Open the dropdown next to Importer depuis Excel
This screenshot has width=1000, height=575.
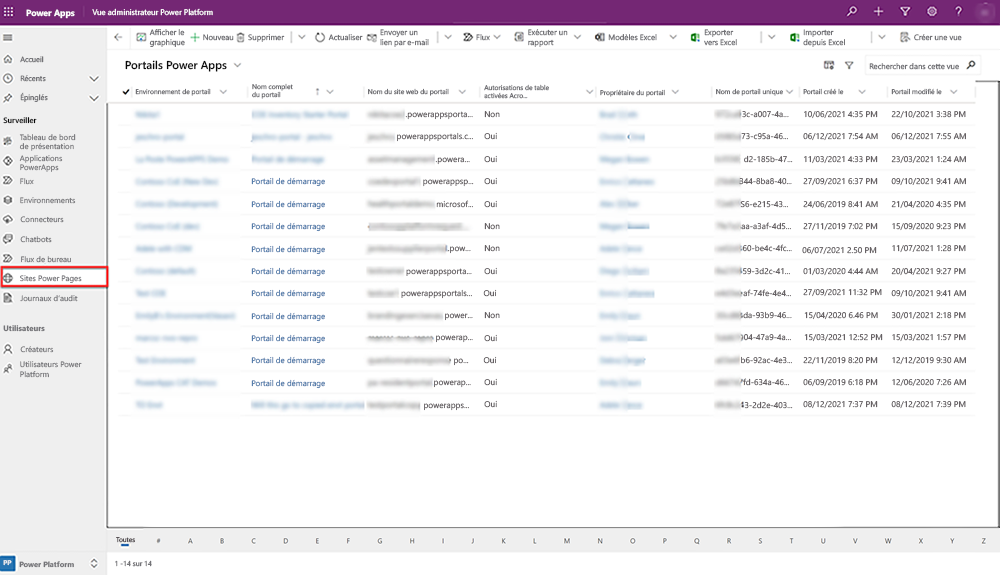tap(881, 37)
